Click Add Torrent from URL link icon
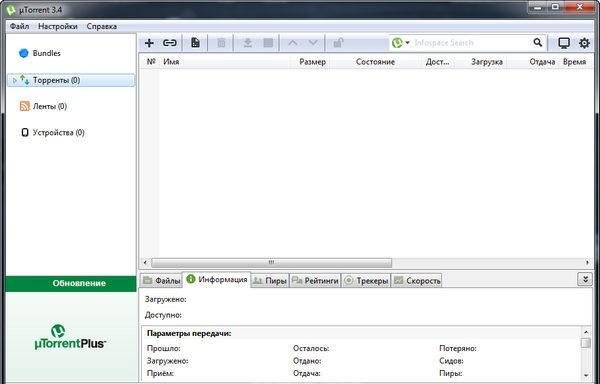 [170, 43]
